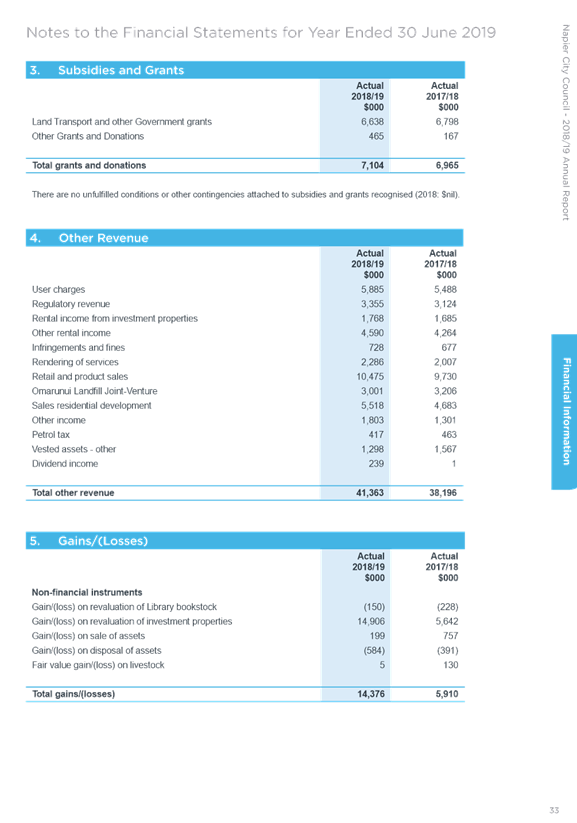Click 'Petrol tax' row label
Screen dimensions: 577x823
click(x=50, y=435)
